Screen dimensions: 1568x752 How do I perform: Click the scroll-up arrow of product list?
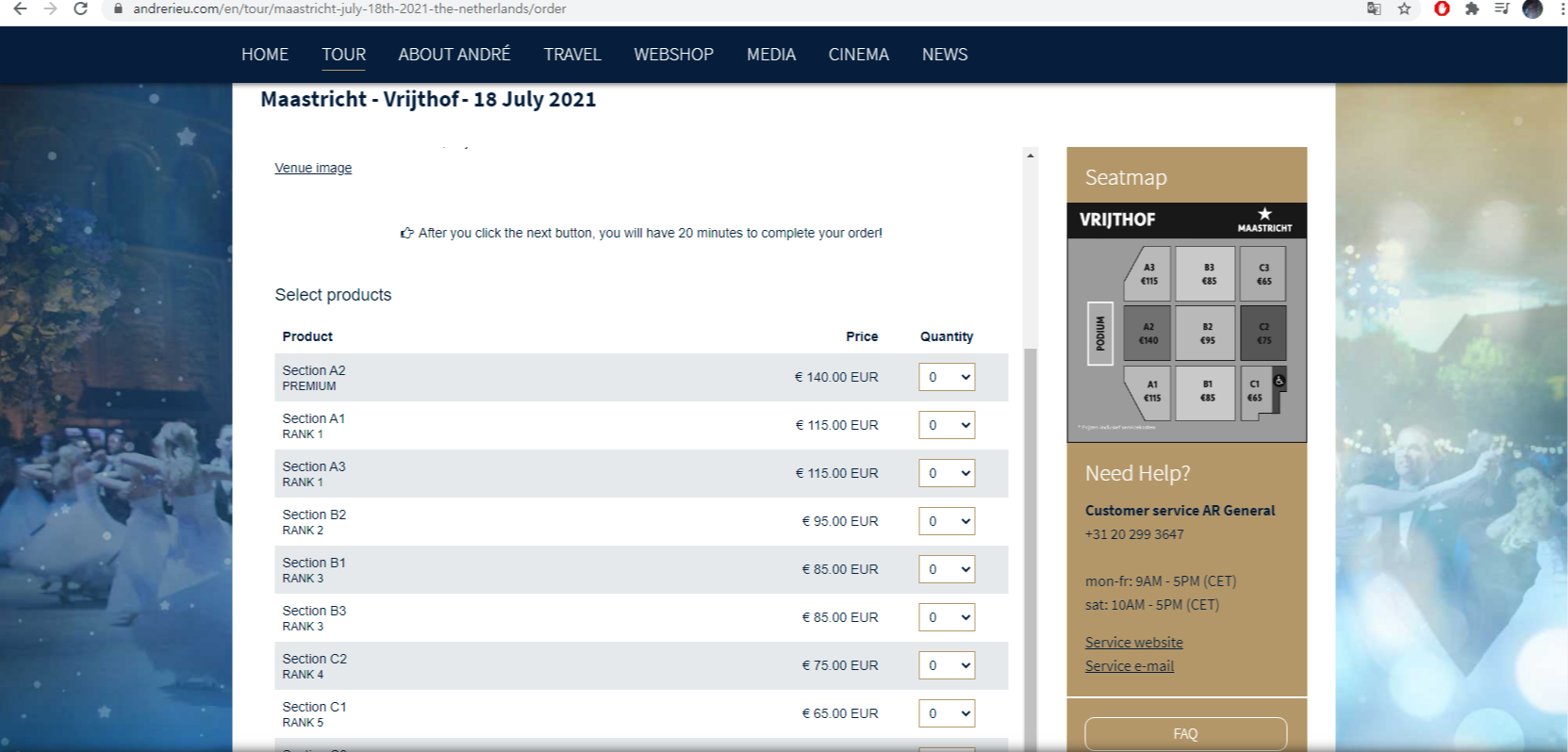tap(1031, 155)
